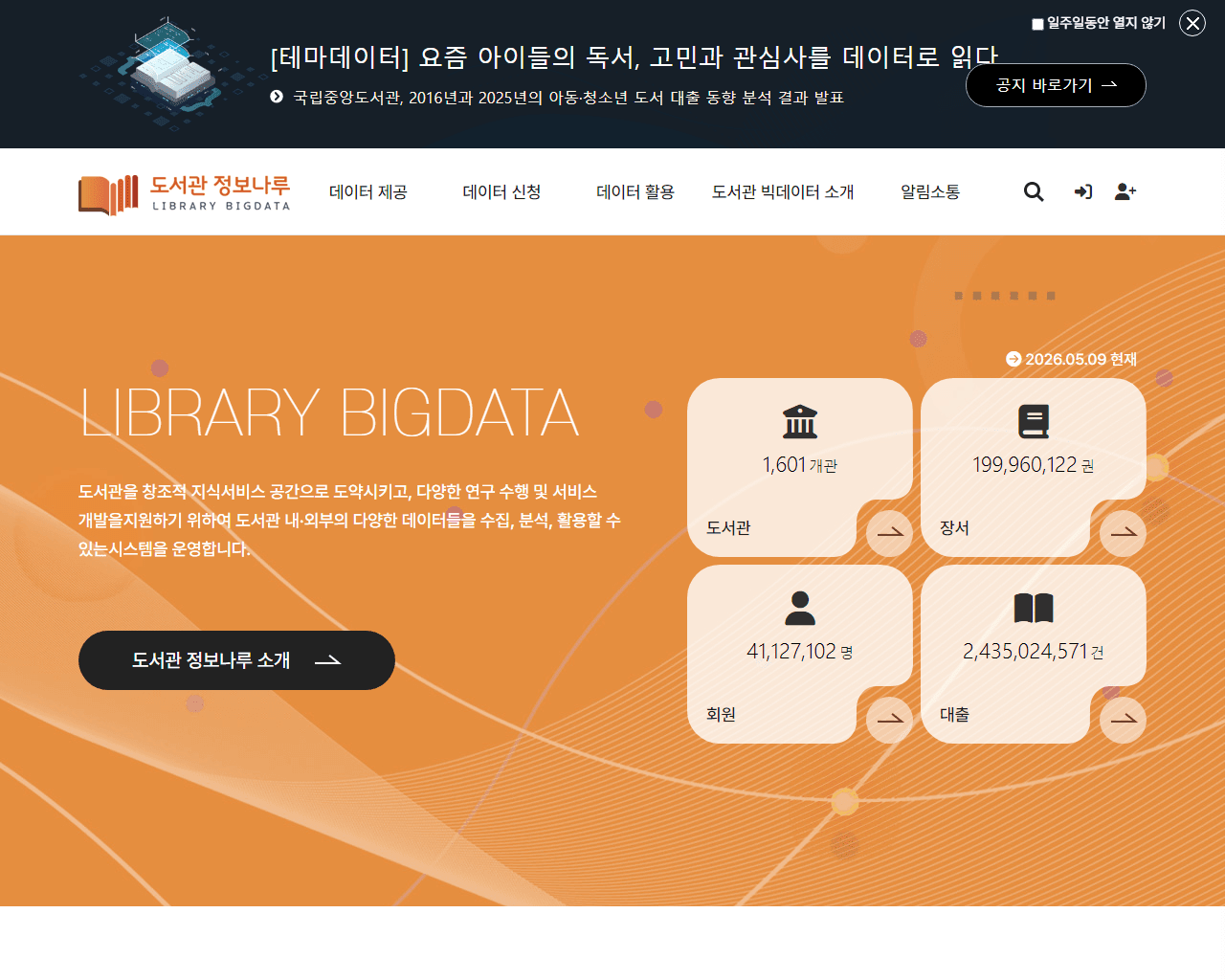The width and height of the screenshot is (1225, 980).
Task: Open 도서관 빅데이터 소개 menu
Action: pos(783,192)
